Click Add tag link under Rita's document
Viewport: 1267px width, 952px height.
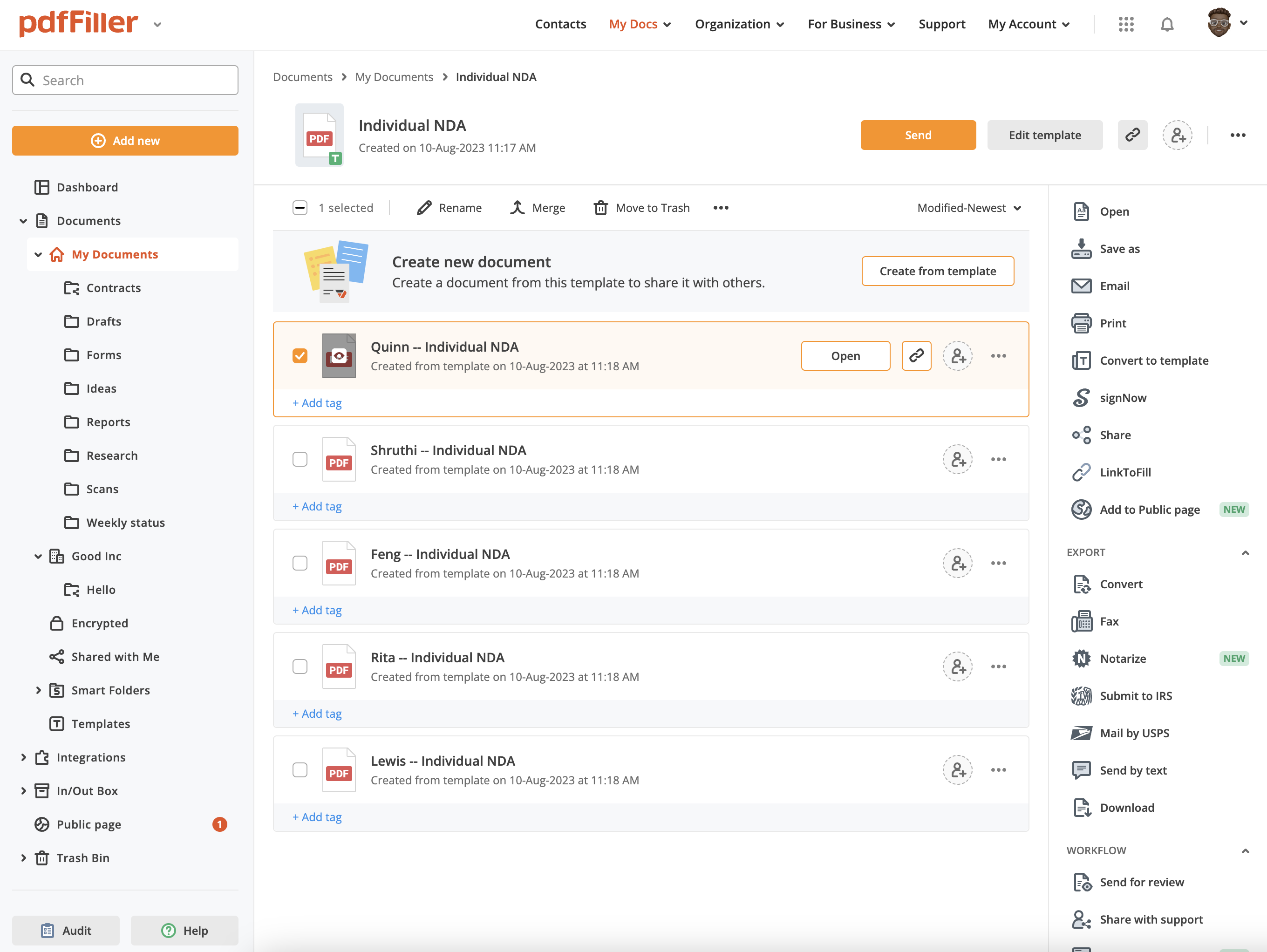pyautogui.click(x=317, y=713)
